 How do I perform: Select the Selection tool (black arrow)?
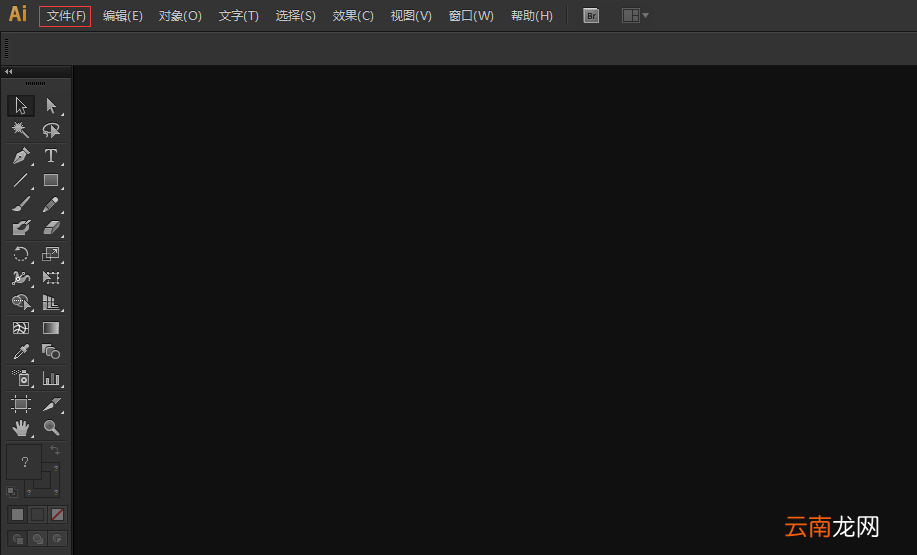point(20,106)
